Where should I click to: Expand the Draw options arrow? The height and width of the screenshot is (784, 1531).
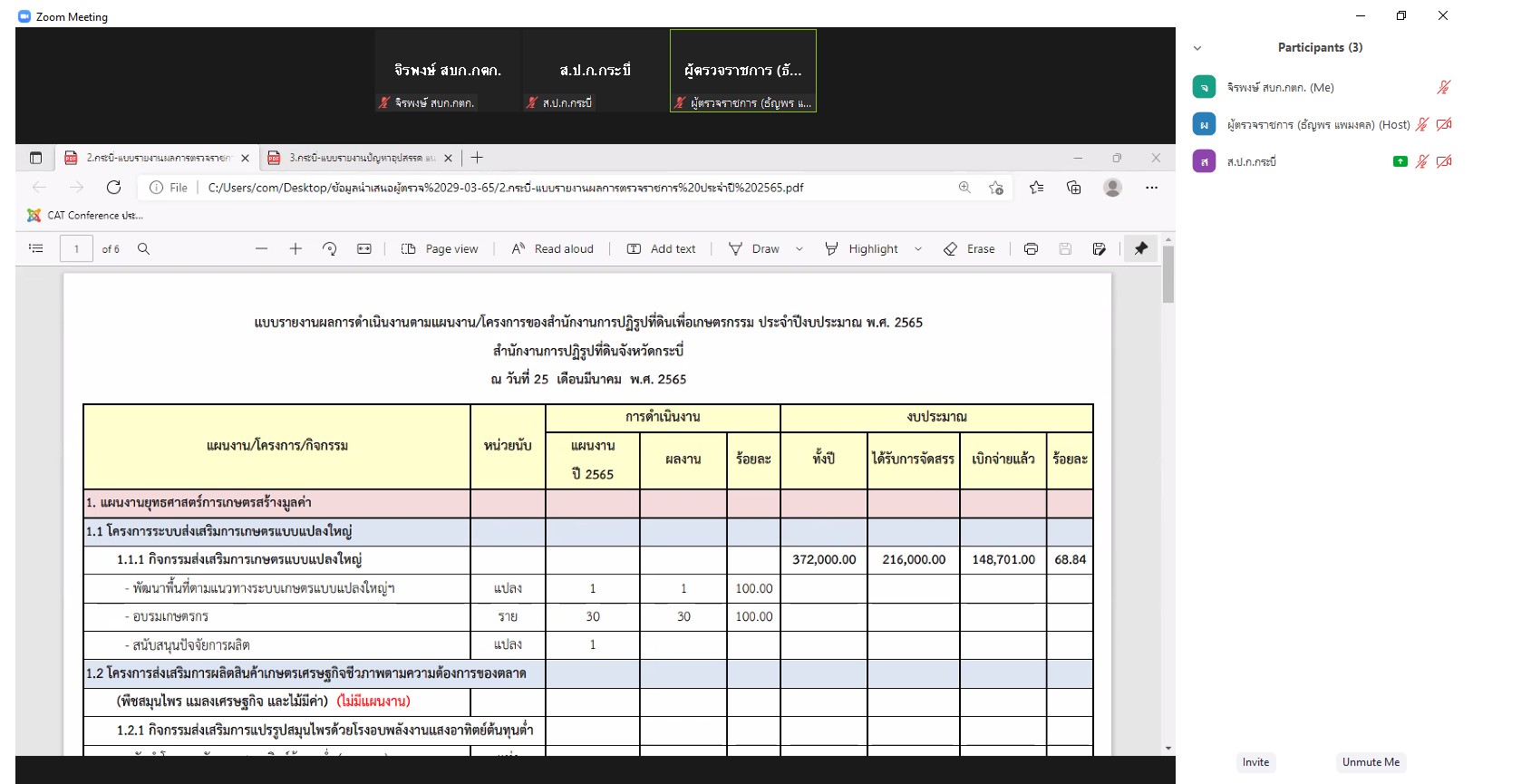point(799,248)
